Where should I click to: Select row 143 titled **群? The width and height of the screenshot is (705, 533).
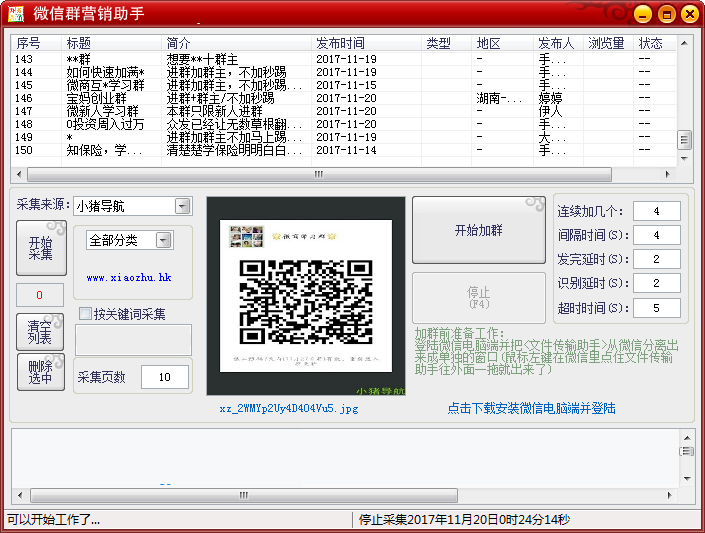(x=344, y=59)
